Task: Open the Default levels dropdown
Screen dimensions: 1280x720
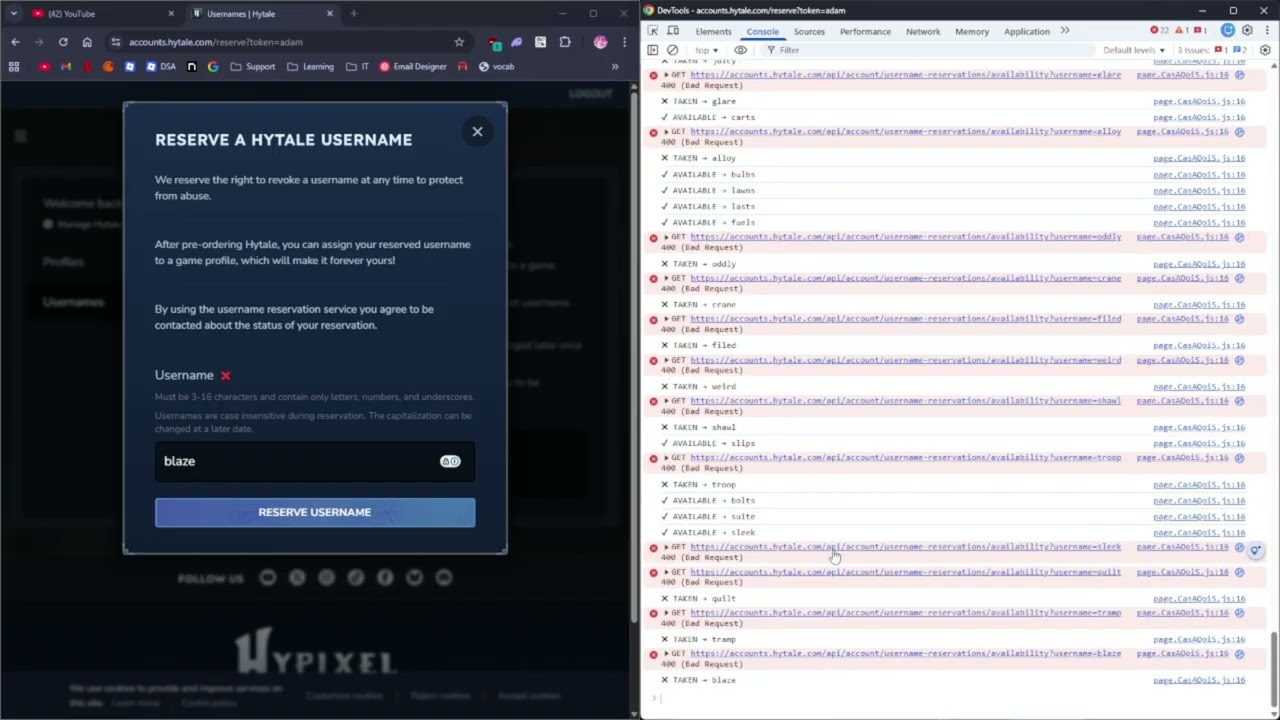Action: tap(1134, 50)
